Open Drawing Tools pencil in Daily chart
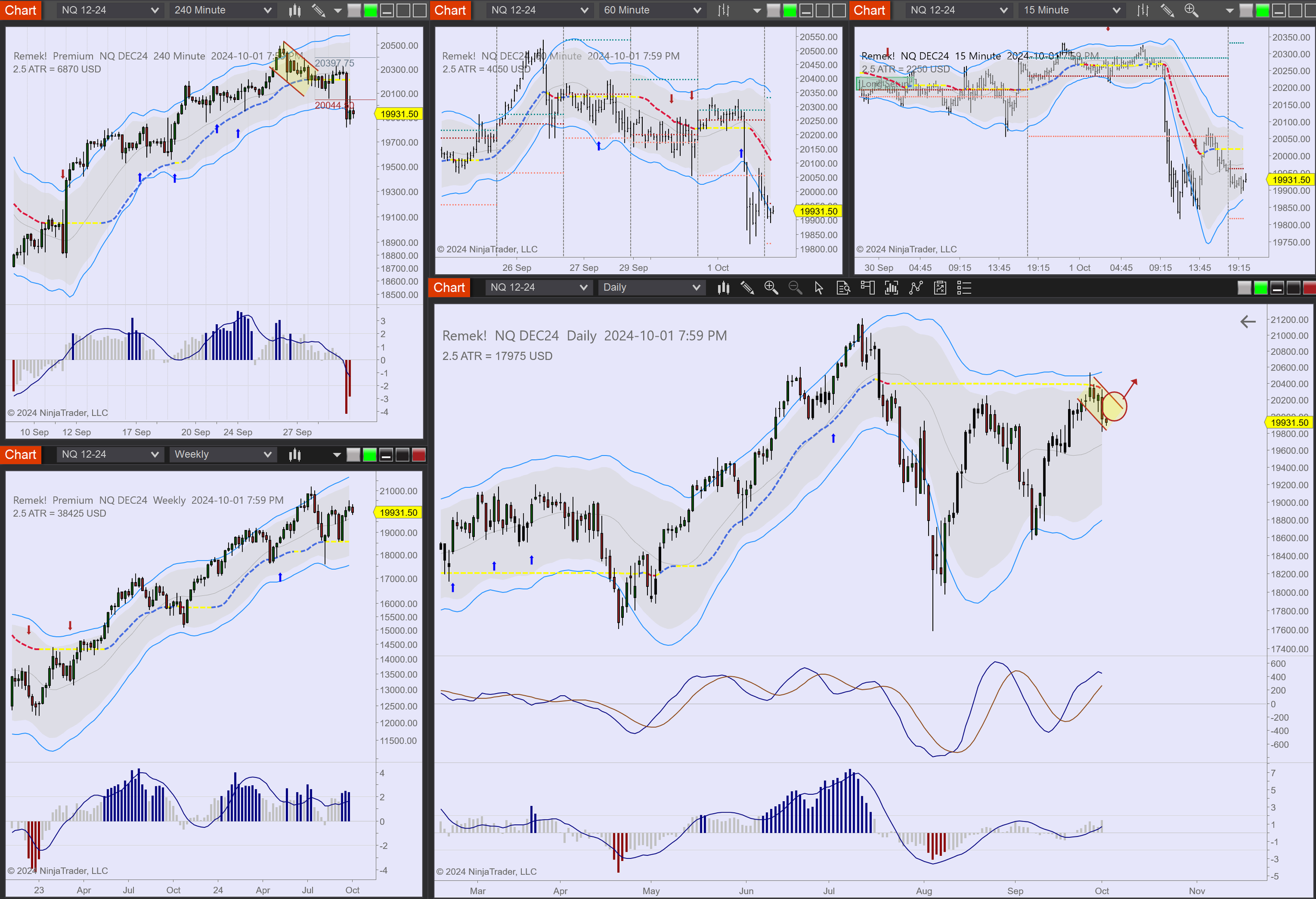Viewport: 1316px width, 899px height. point(747,288)
